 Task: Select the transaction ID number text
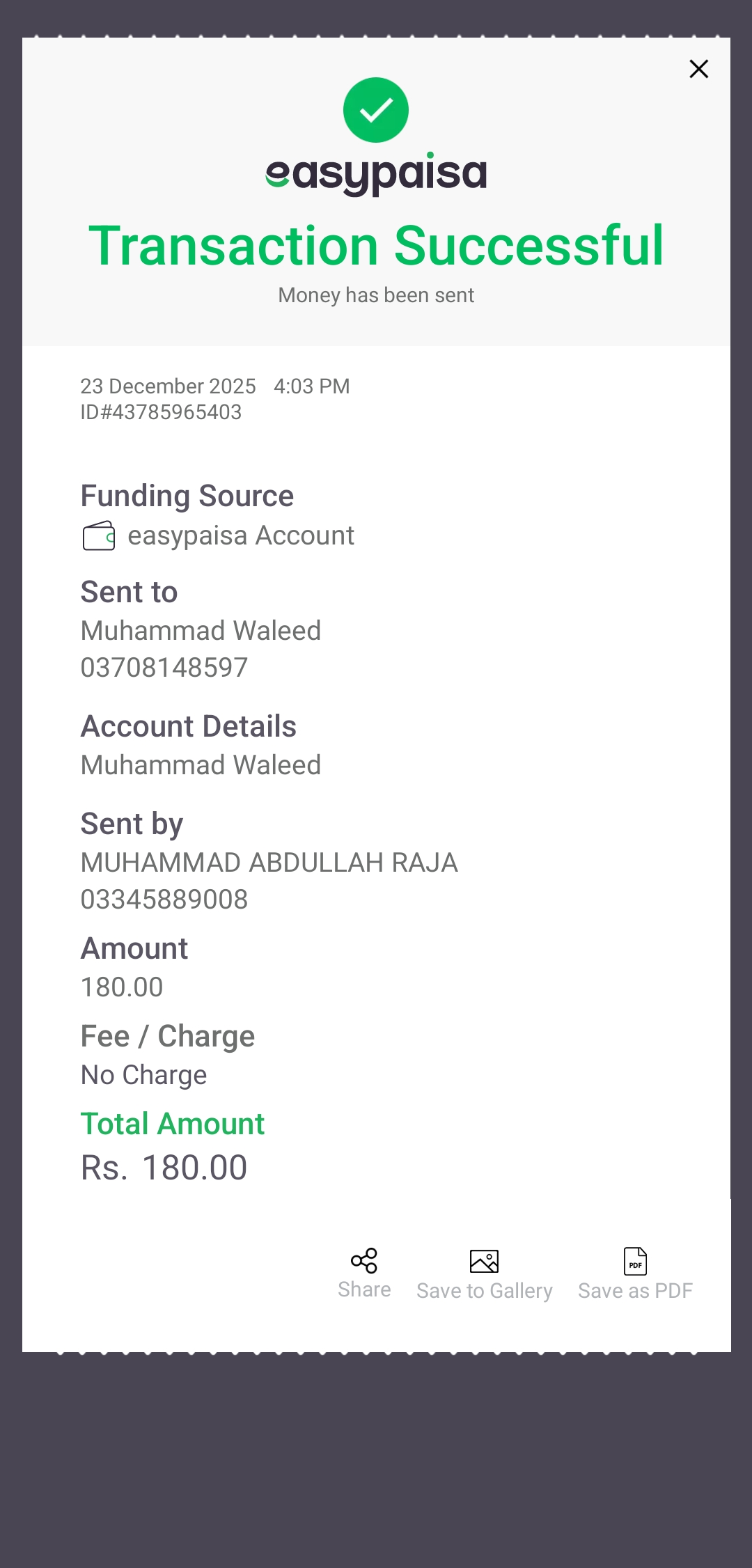[x=162, y=412]
